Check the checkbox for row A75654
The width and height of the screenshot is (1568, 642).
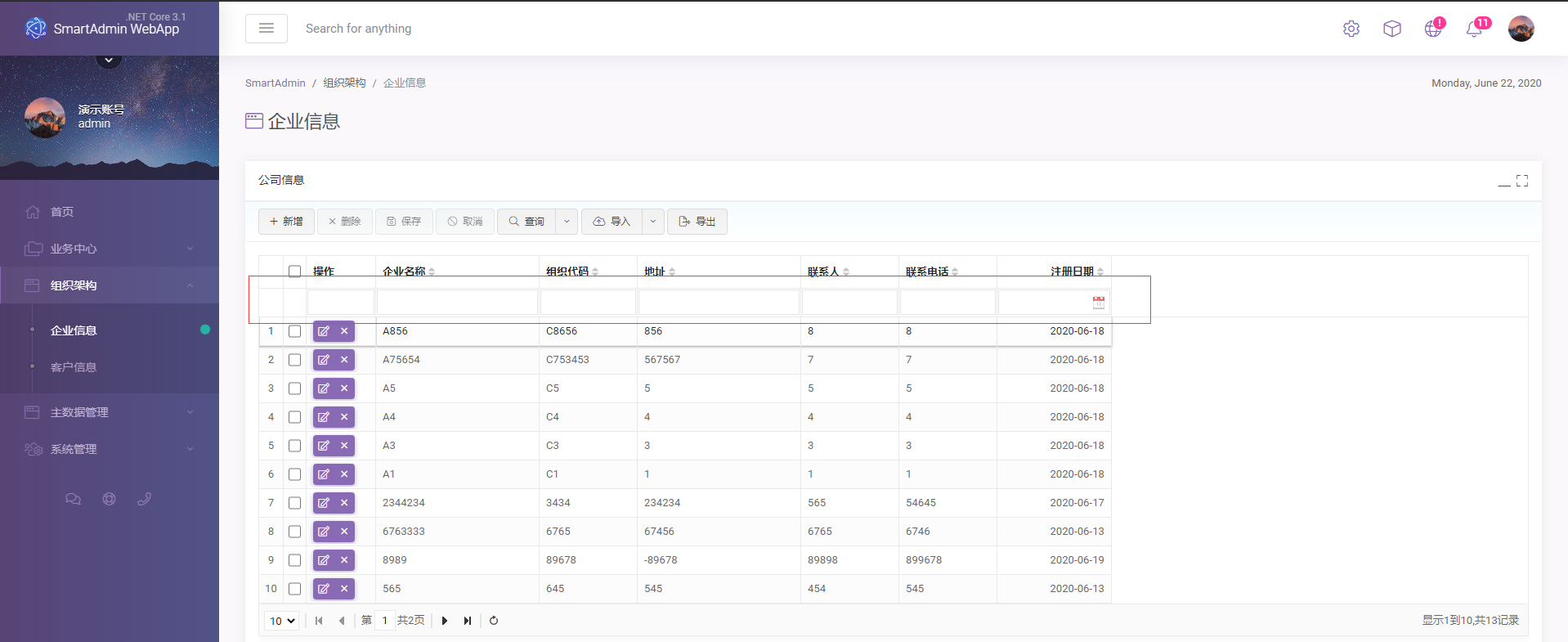[294, 360]
